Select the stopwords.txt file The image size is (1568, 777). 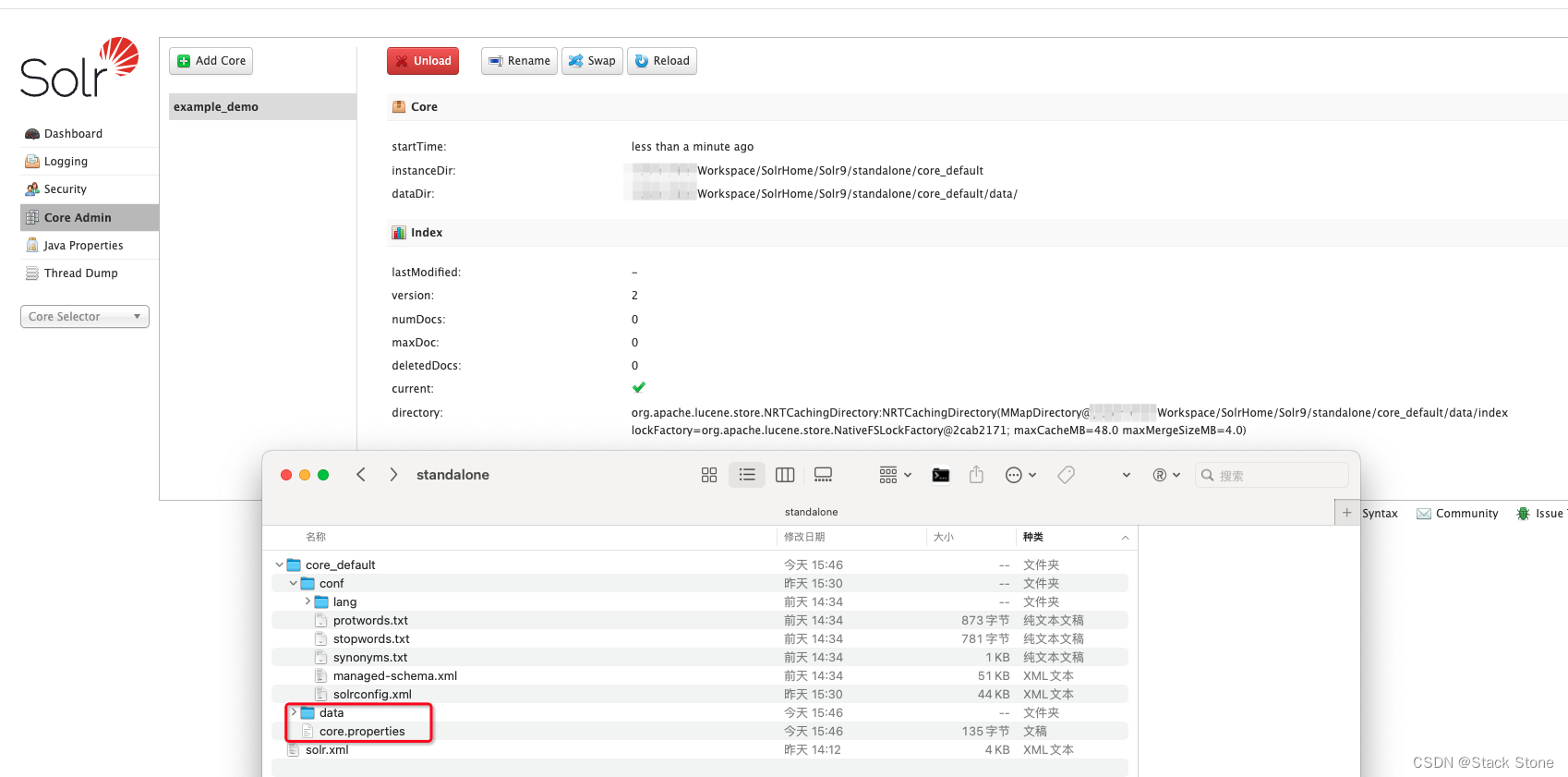pos(371,638)
